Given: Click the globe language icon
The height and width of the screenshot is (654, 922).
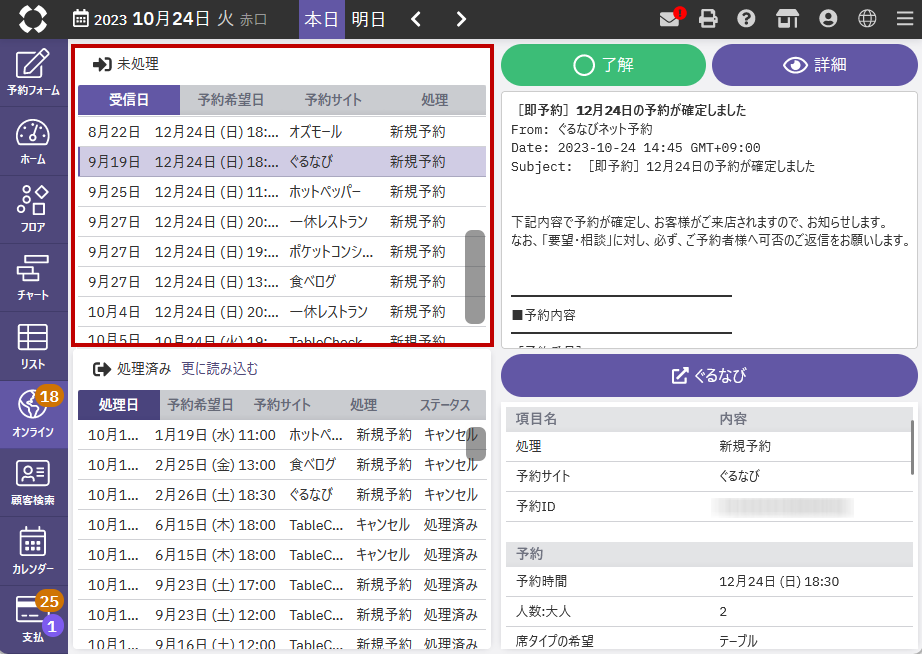Looking at the screenshot, I should point(867,19).
